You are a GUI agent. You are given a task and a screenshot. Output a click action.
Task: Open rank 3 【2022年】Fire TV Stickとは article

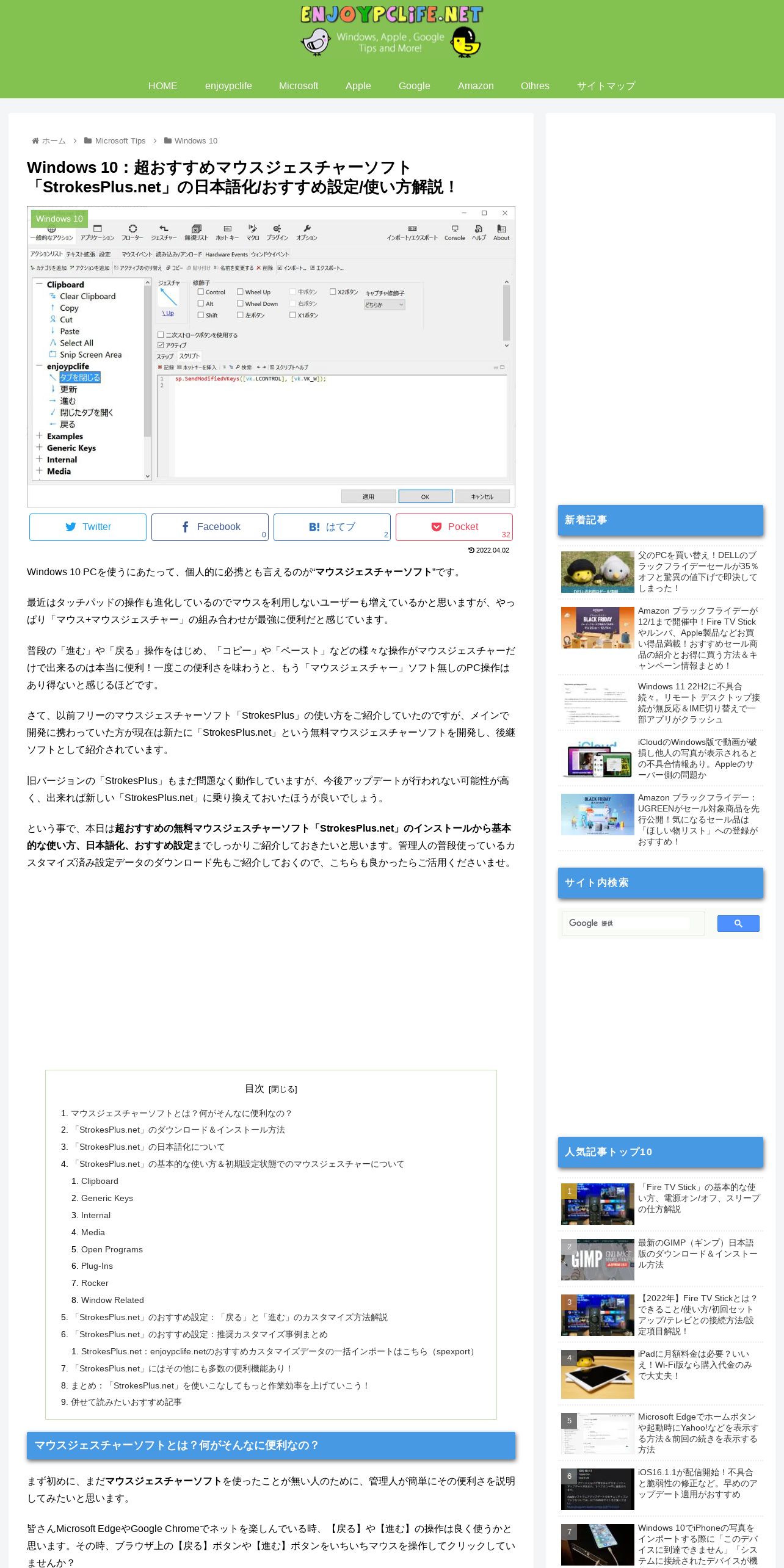[662, 1315]
